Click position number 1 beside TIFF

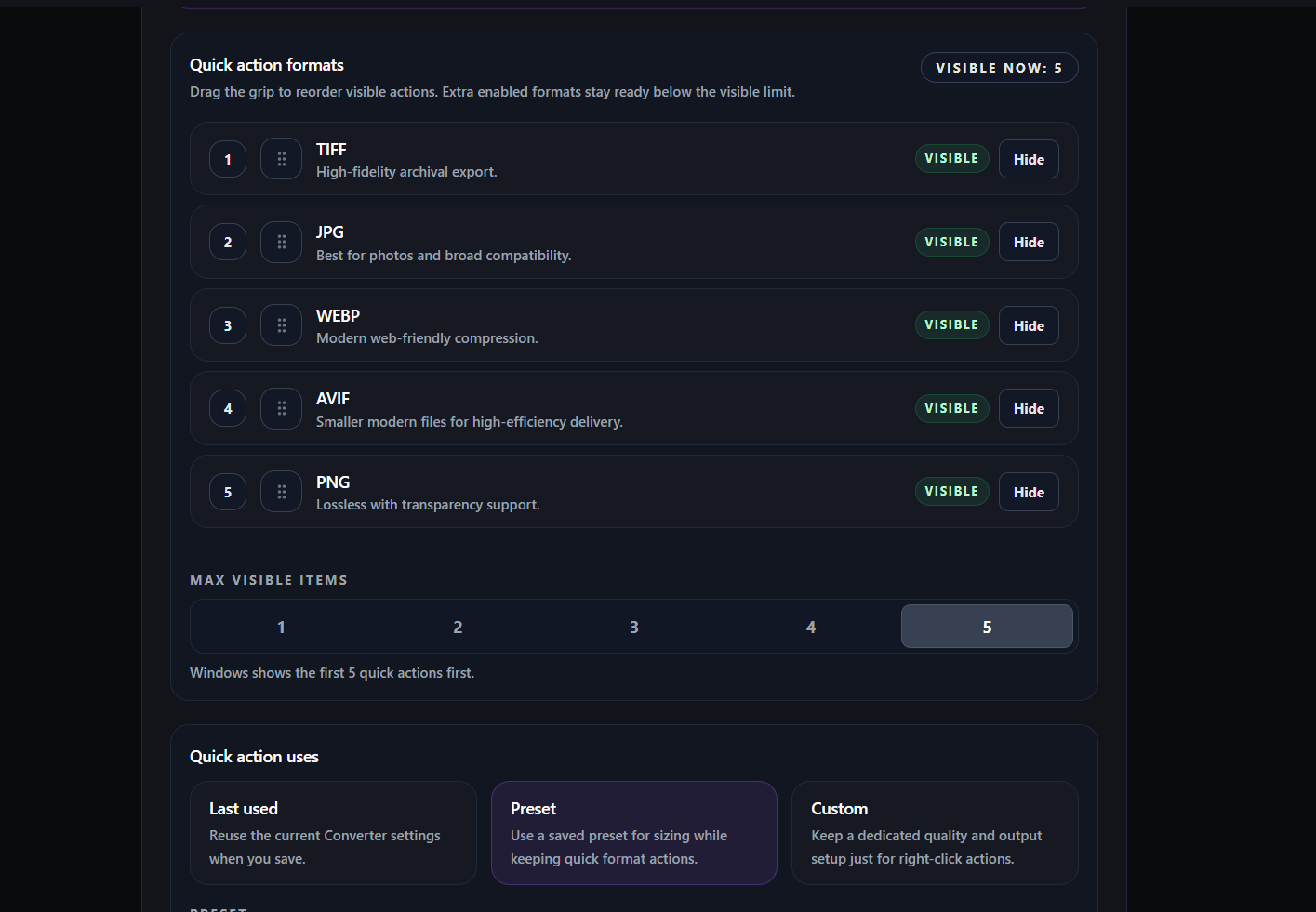[x=228, y=159]
